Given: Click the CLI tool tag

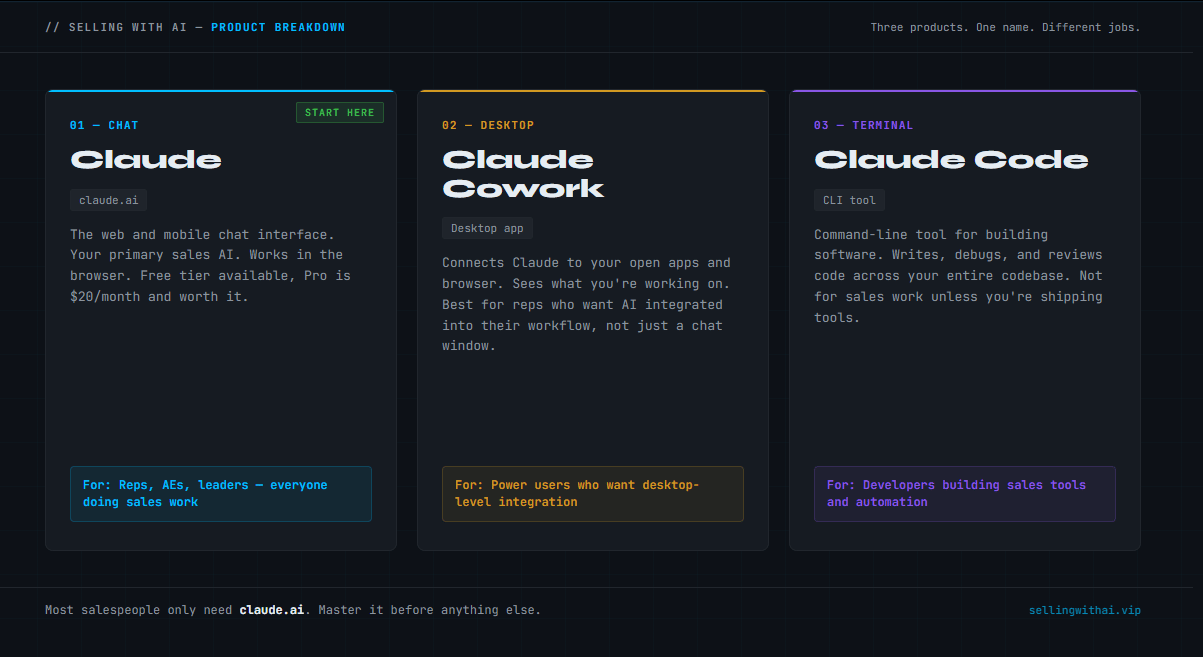Looking at the screenshot, I should point(849,200).
